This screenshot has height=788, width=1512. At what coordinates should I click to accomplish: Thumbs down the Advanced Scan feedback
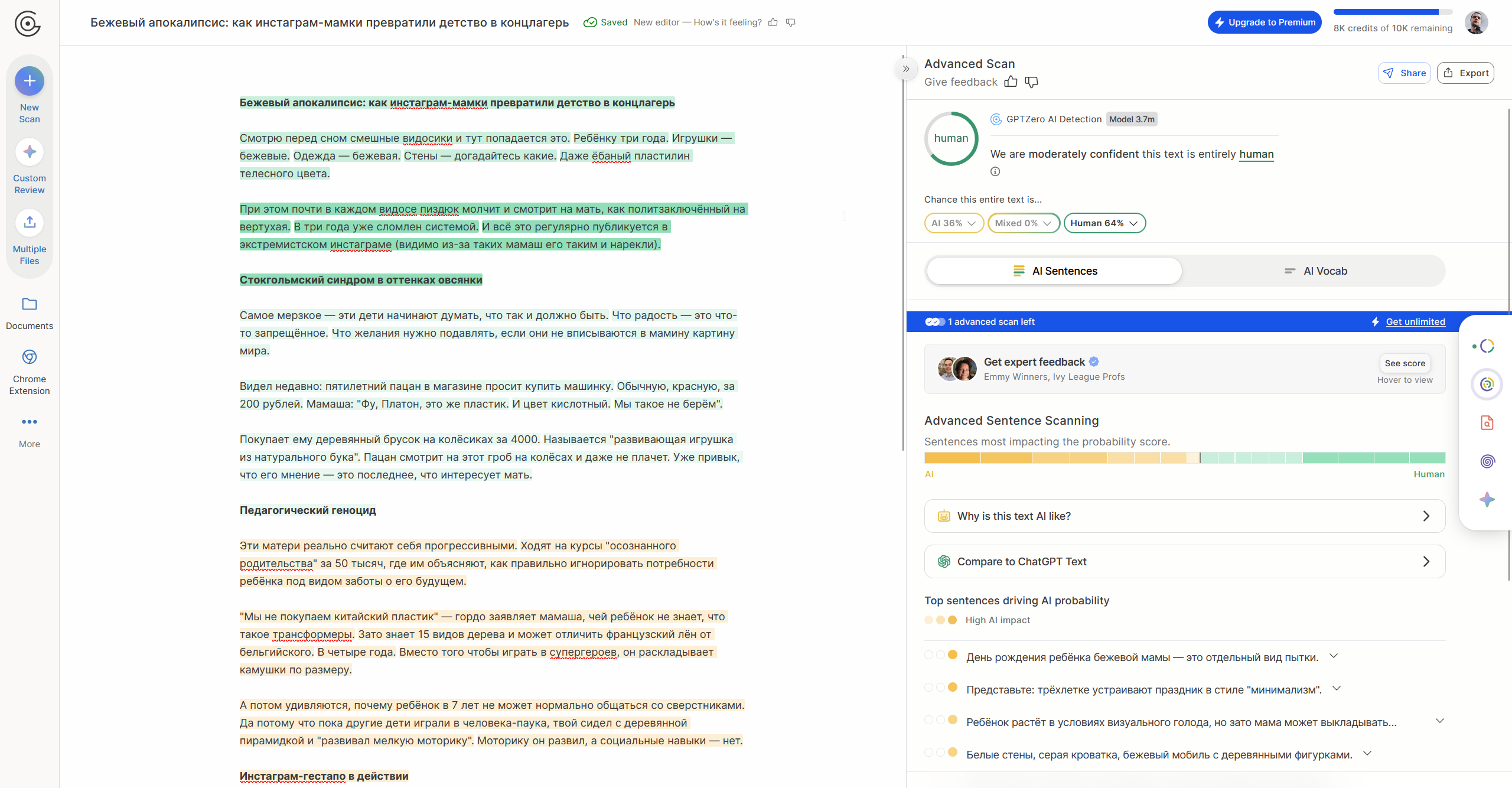1031,82
